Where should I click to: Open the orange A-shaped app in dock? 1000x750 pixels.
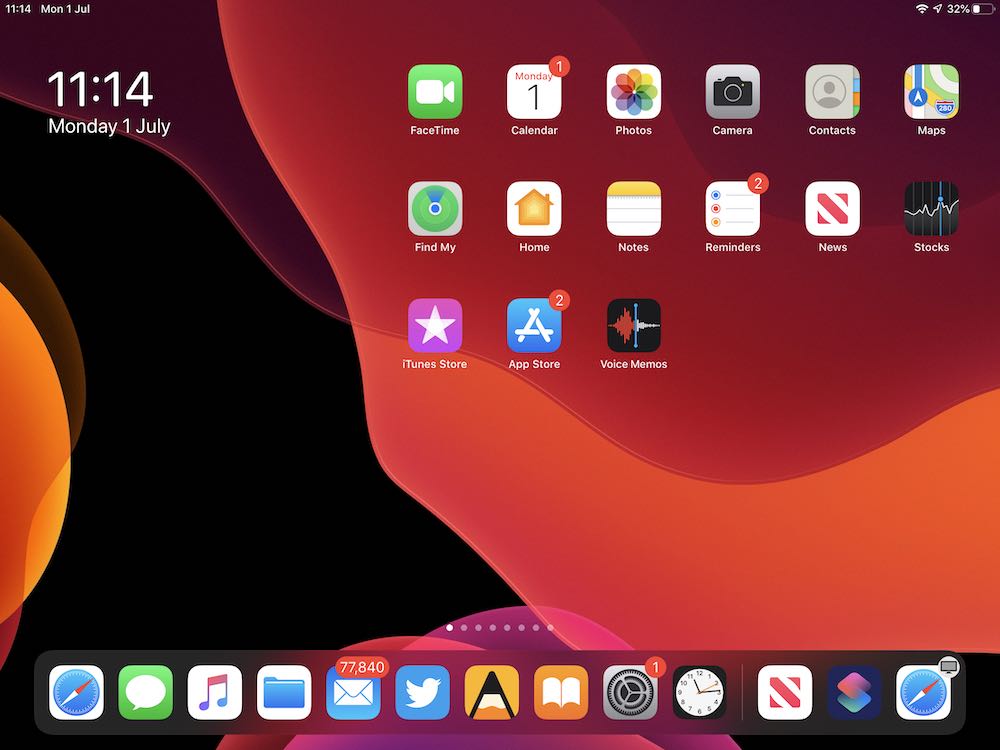pos(492,693)
